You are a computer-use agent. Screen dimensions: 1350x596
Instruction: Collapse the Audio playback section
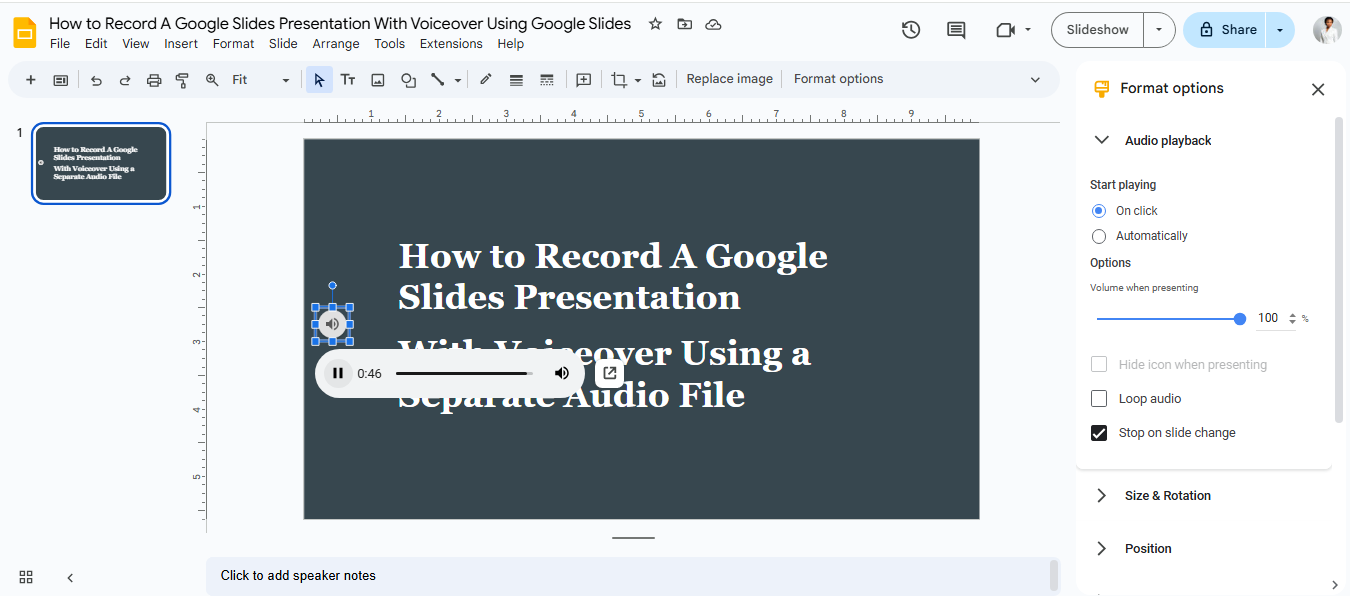(1102, 141)
